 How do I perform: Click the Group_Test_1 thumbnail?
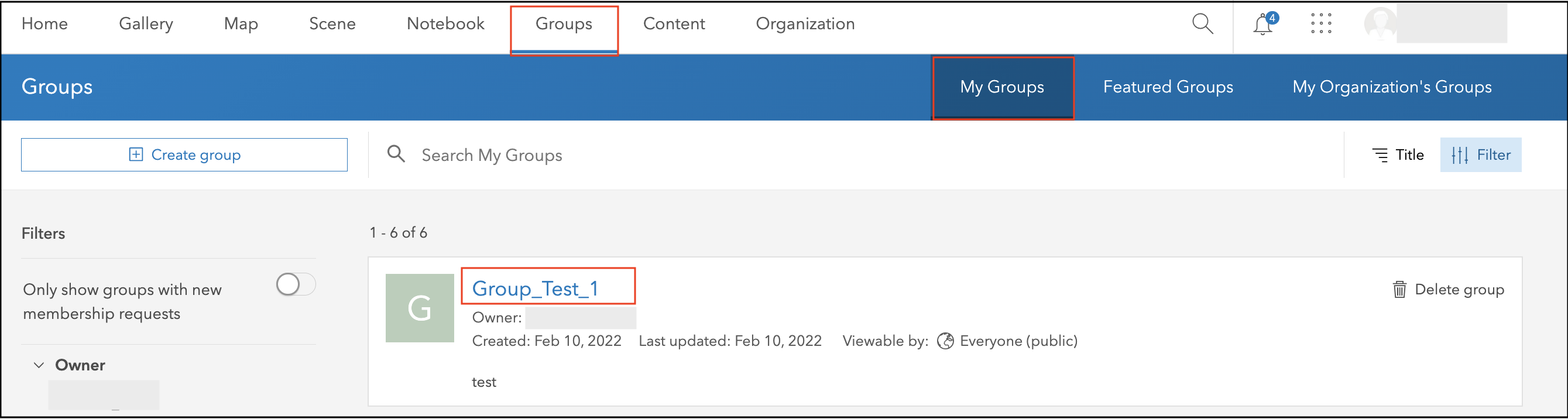420,308
